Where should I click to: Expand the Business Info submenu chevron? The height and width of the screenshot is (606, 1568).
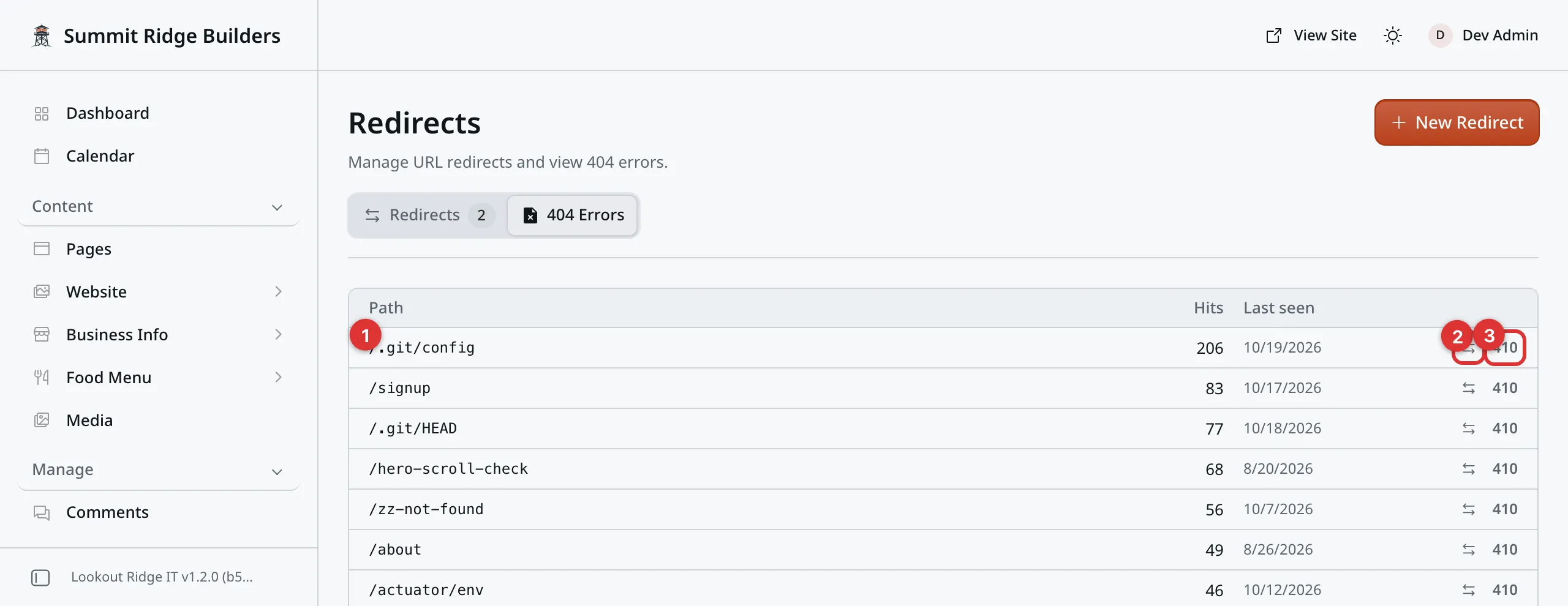click(x=278, y=335)
